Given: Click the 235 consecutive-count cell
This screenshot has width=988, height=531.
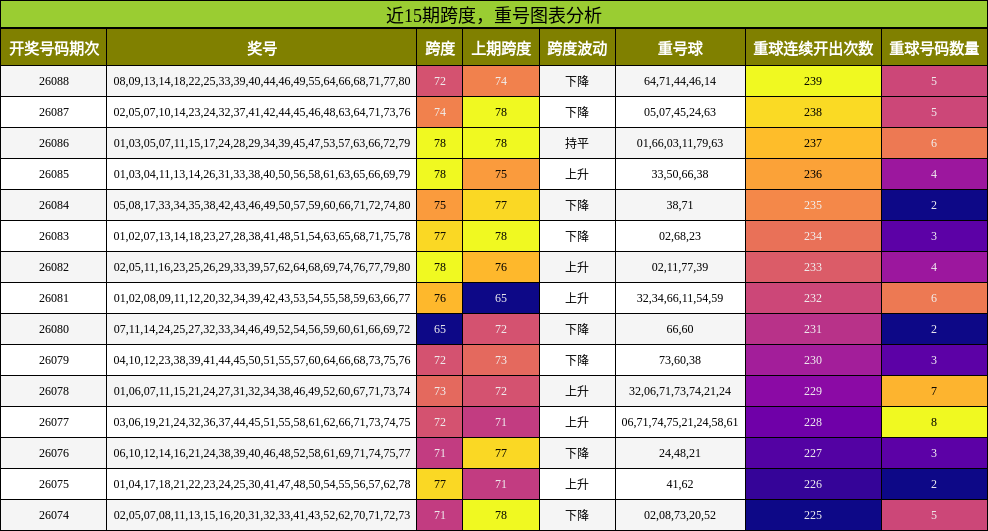Looking at the screenshot, I should pos(813,205).
